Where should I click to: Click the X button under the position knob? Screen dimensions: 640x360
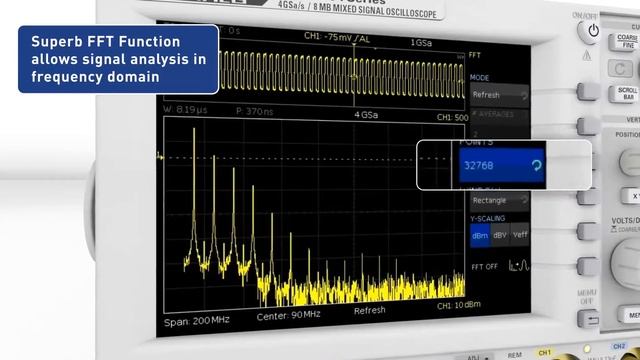tap(630, 196)
